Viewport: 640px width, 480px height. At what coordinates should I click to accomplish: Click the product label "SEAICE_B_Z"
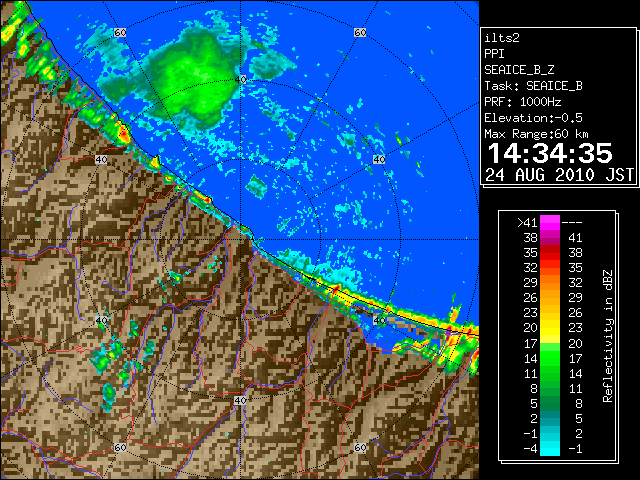tap(519, 70)
